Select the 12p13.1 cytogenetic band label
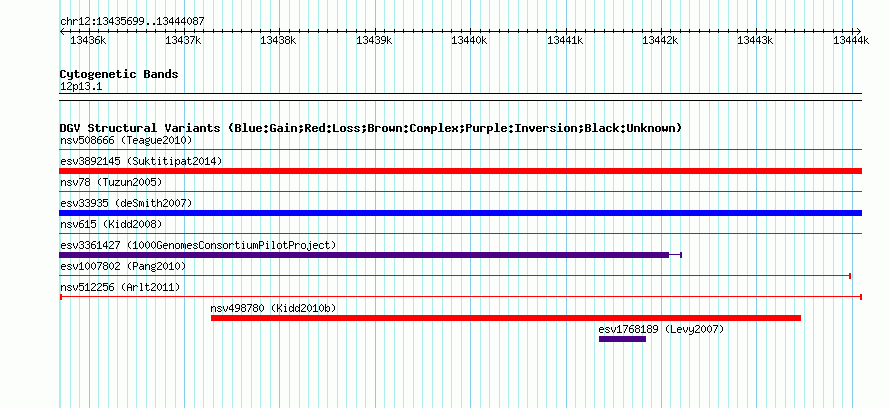 [81, 87]
